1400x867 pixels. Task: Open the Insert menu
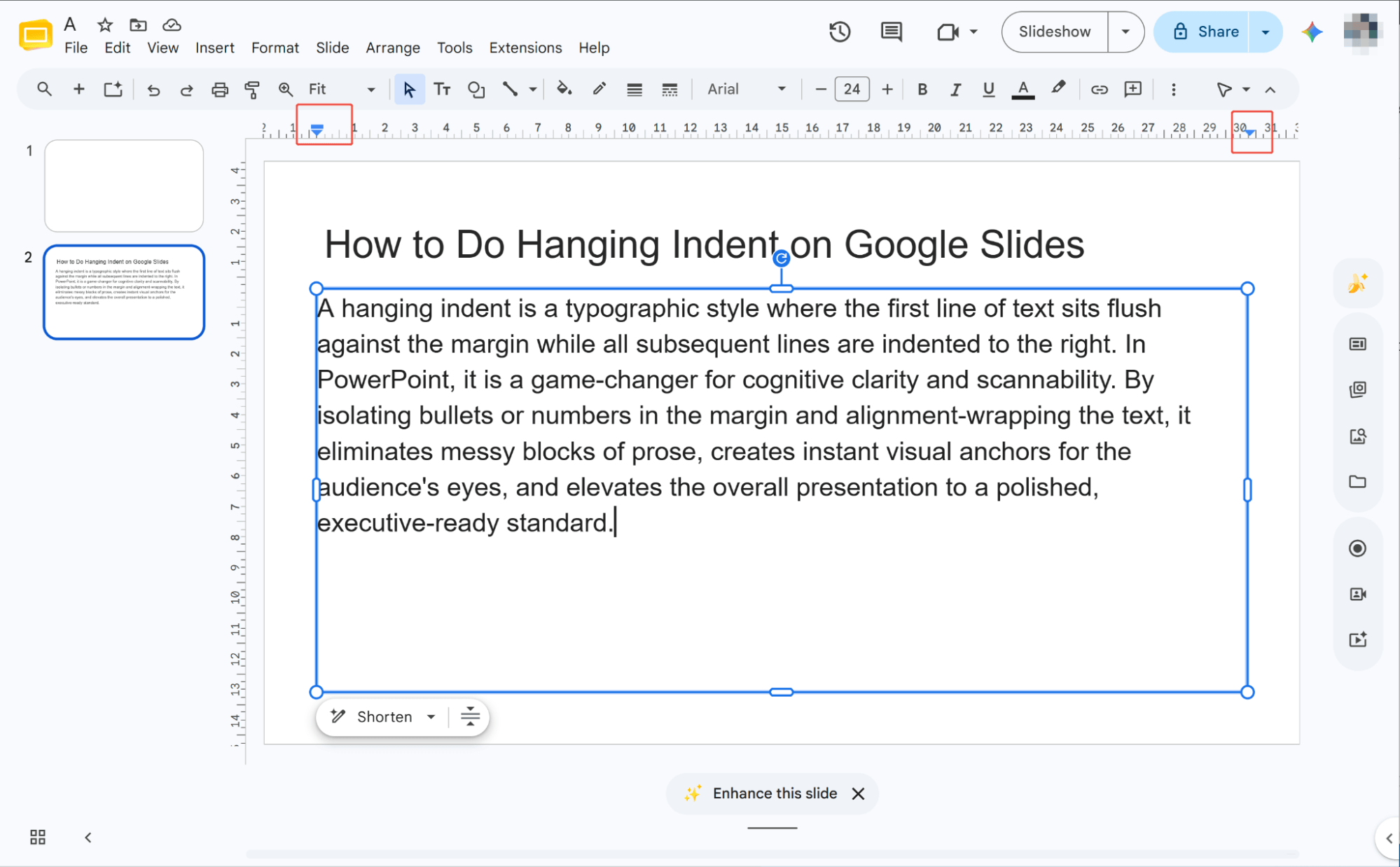[214, 48]
